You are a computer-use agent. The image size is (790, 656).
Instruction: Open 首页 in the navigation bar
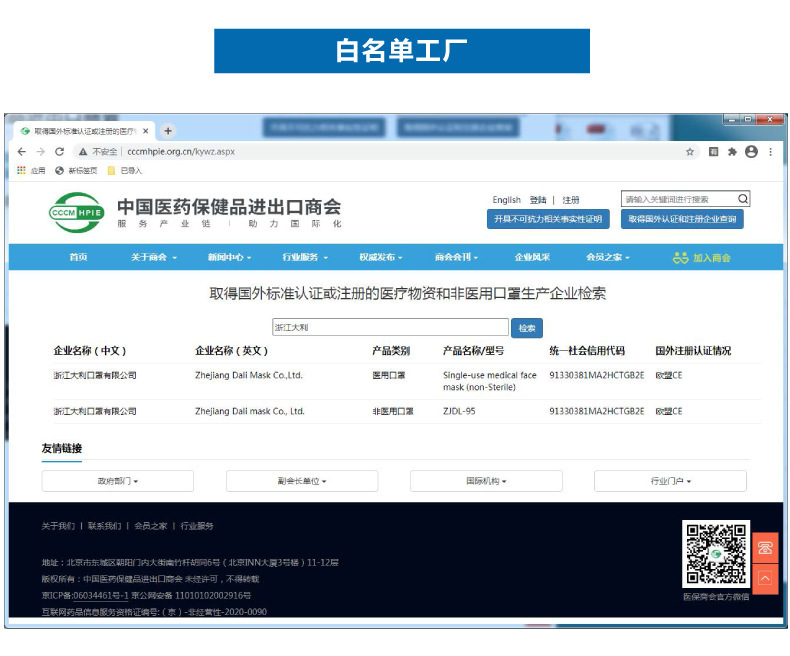[78, 257]
